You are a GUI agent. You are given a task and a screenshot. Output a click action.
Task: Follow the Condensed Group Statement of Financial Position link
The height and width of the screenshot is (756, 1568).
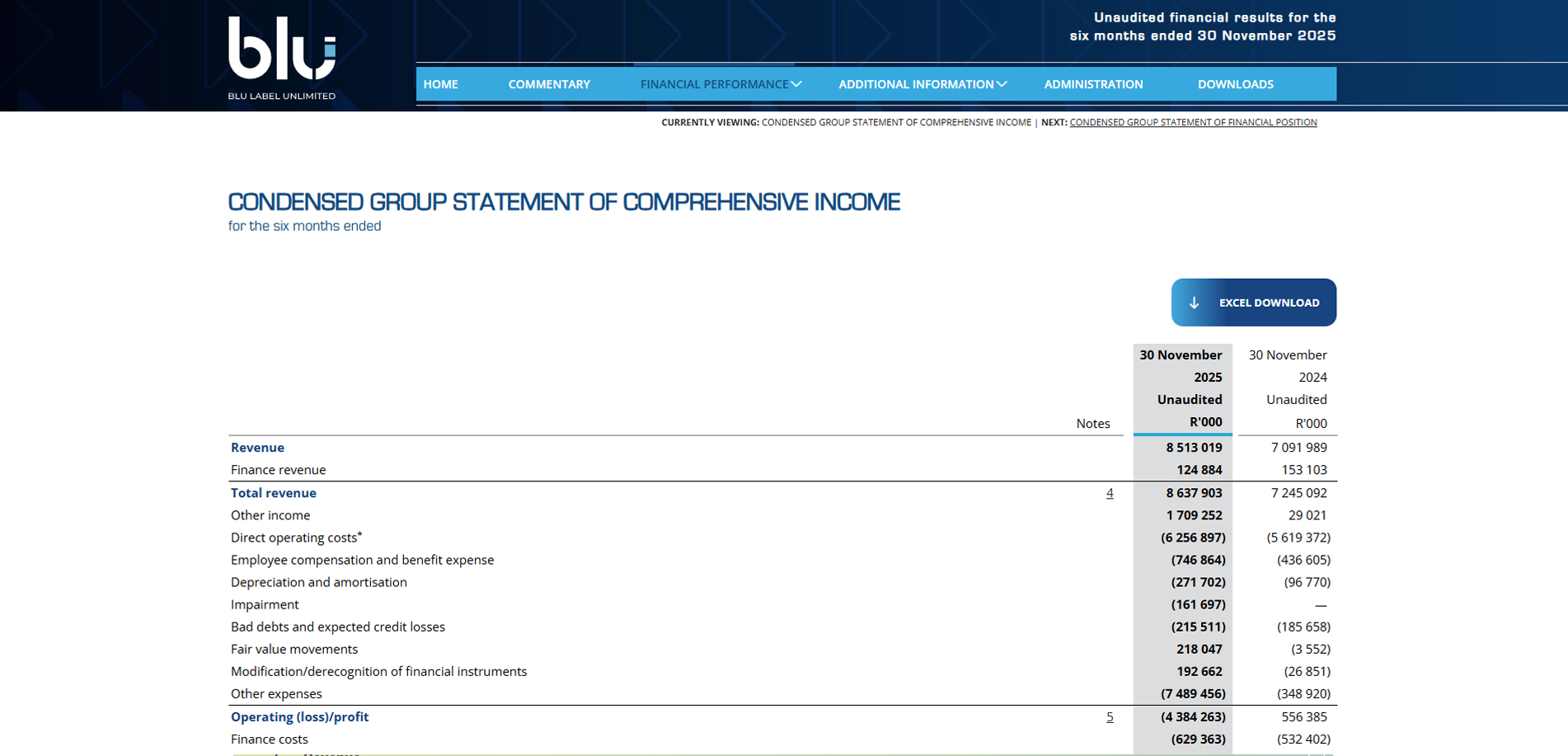[x=1193, y=122]
